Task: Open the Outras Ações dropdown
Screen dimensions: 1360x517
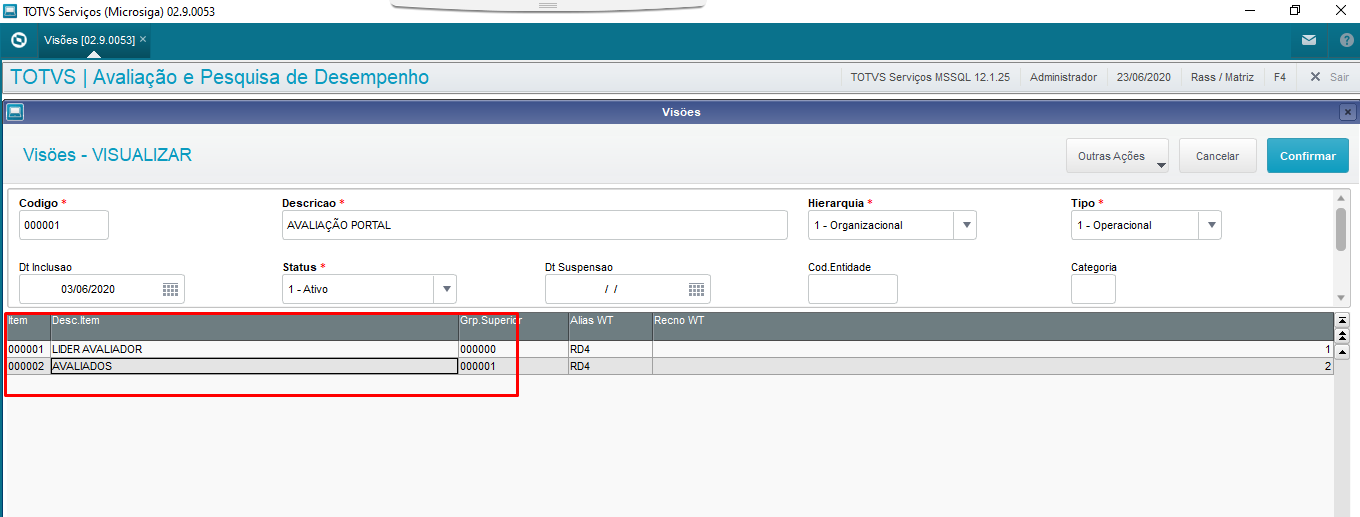Action: (1118, 156)
